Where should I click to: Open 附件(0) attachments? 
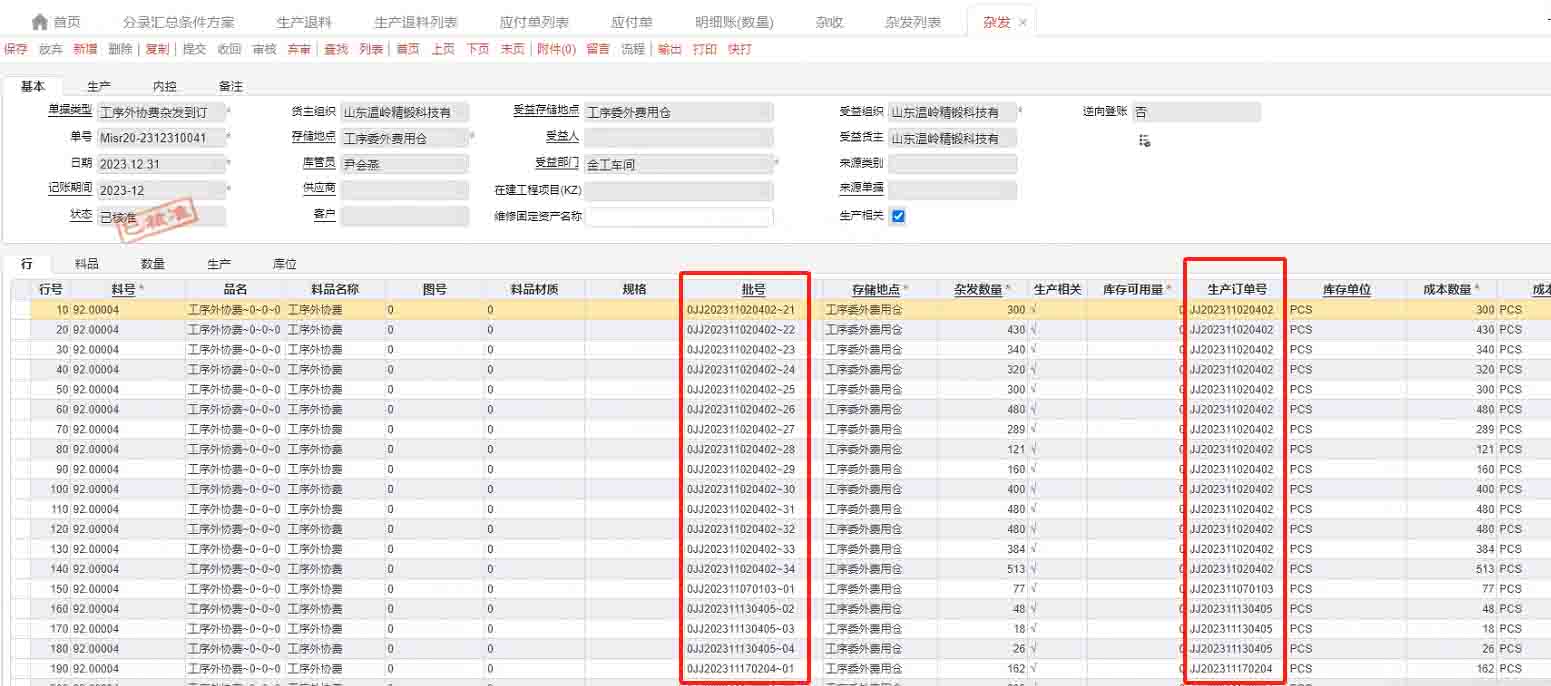[x=556, y=49]
